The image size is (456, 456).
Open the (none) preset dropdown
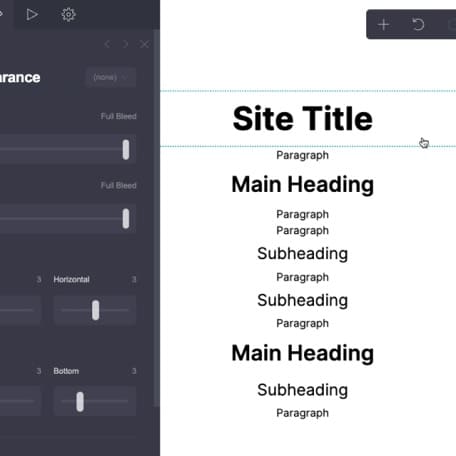pyautogui.click(x=111, y=77)
